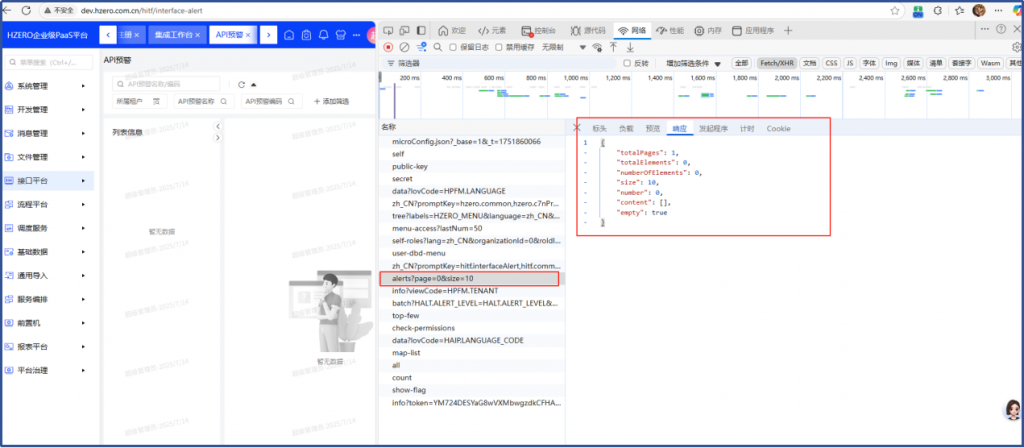Check the 反转 filter checkbox
The height and width of the screenshot is (448, 1024).
[627, 63]
